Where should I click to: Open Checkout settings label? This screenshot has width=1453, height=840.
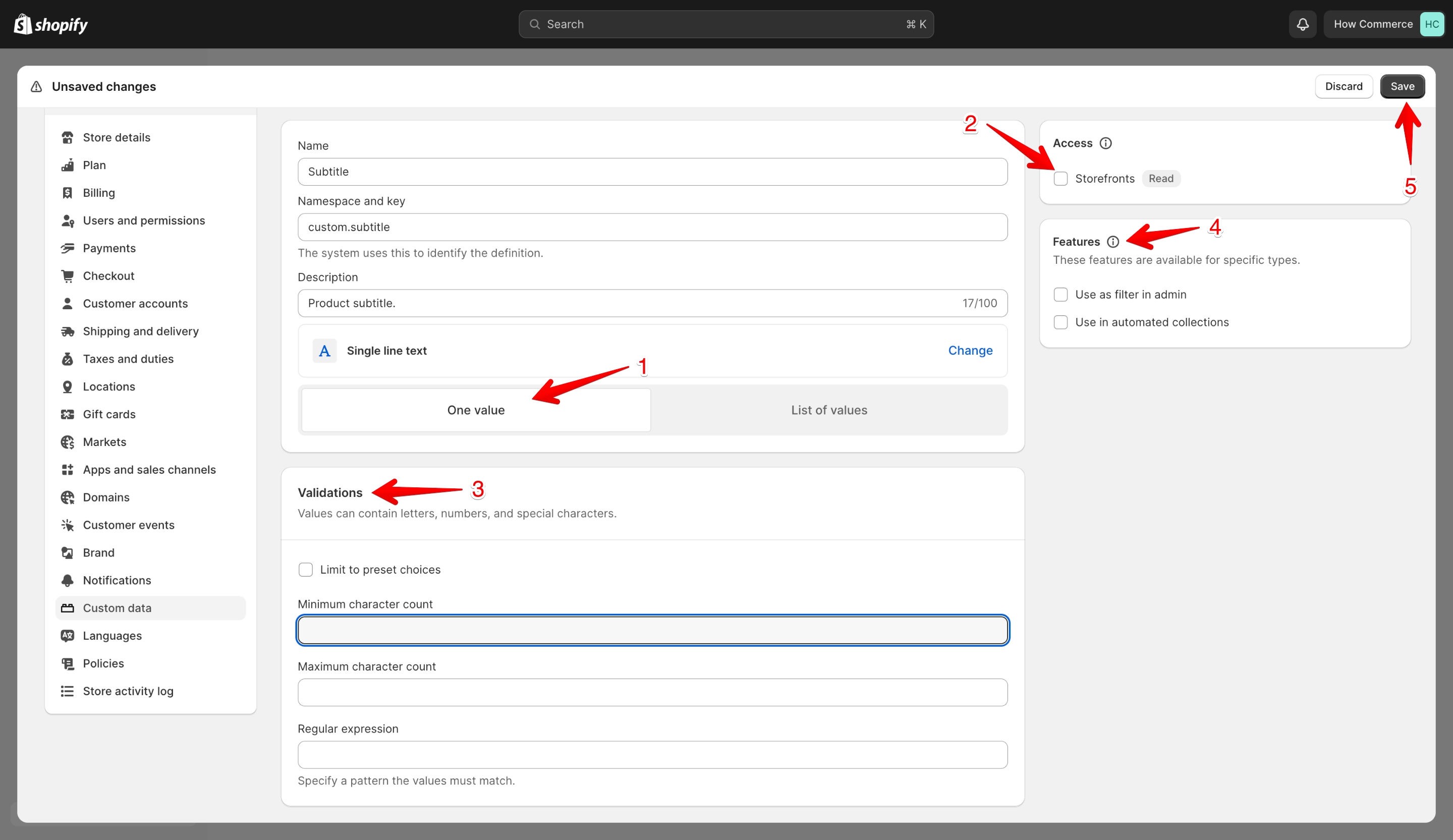[x=108, y=275]
